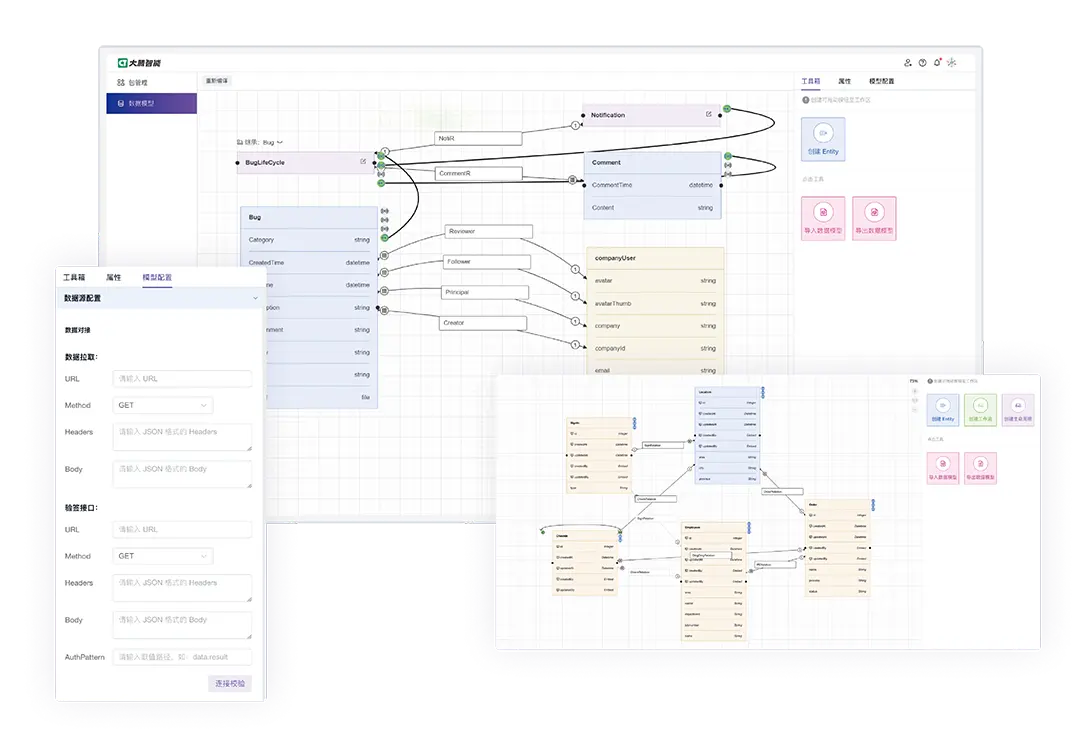Collapse the 数据源配置 section

255,298
